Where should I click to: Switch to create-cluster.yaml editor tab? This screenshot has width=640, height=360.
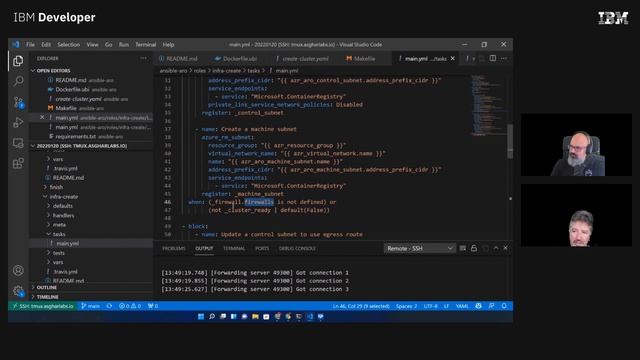click(302, 58)
